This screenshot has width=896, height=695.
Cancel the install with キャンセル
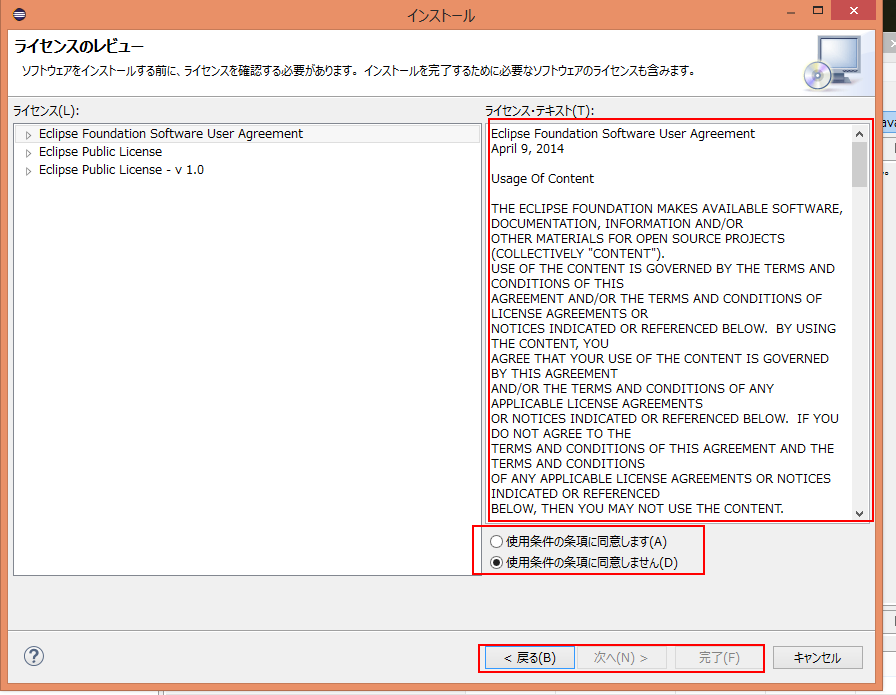[x=817, y=658]
